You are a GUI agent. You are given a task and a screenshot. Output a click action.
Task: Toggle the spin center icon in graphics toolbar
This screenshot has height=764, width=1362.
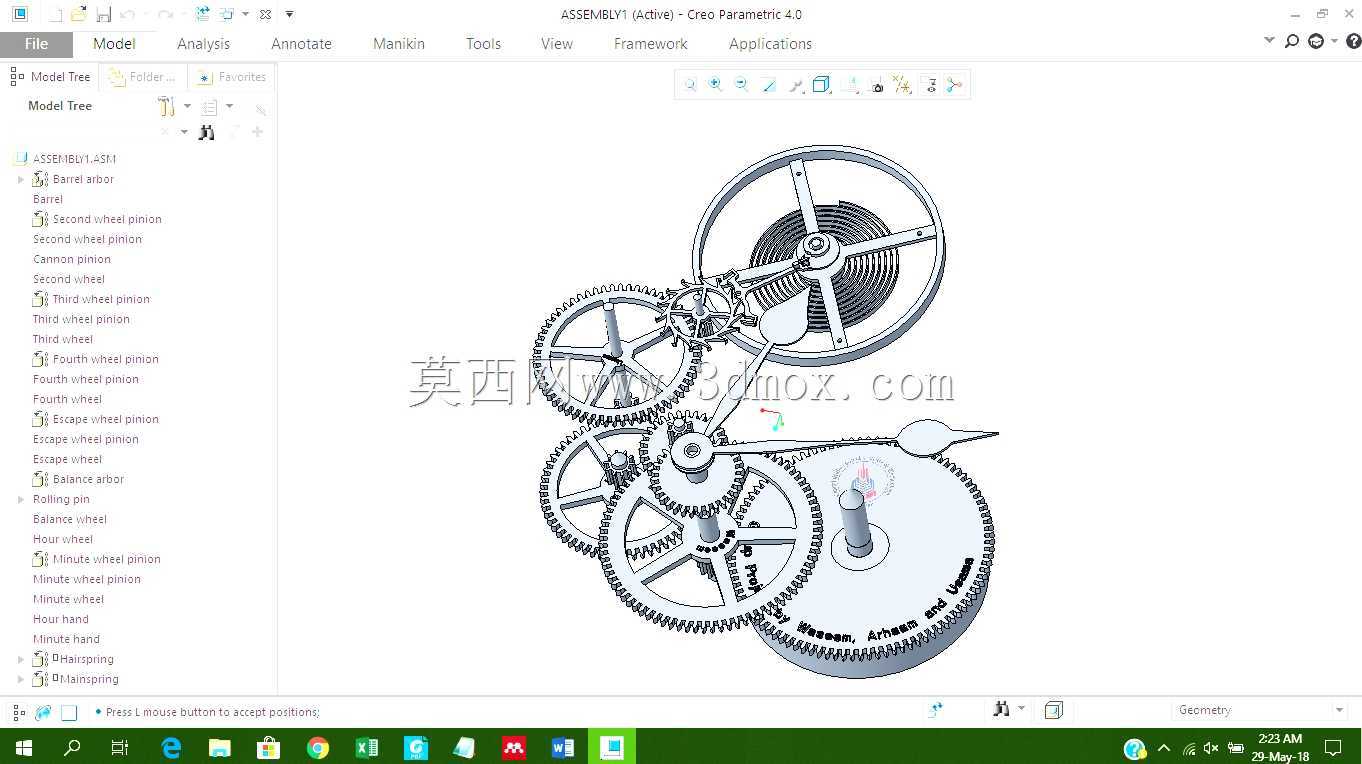(x=955, y=85)
